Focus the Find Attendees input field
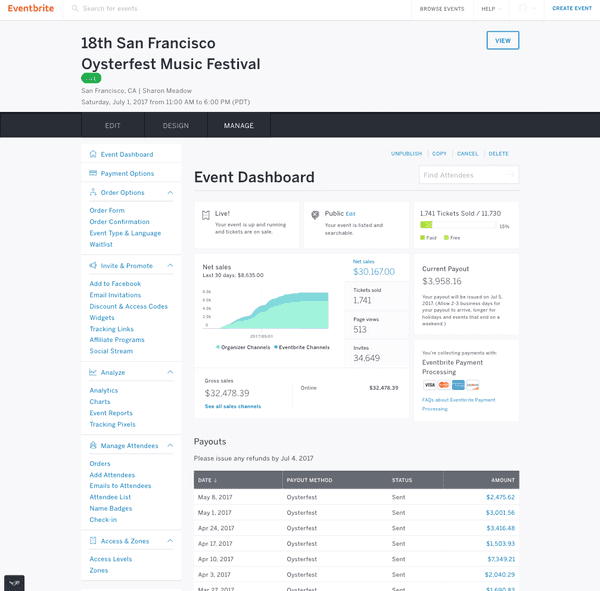This screenshot has width=600, height=591. point(469,175)
